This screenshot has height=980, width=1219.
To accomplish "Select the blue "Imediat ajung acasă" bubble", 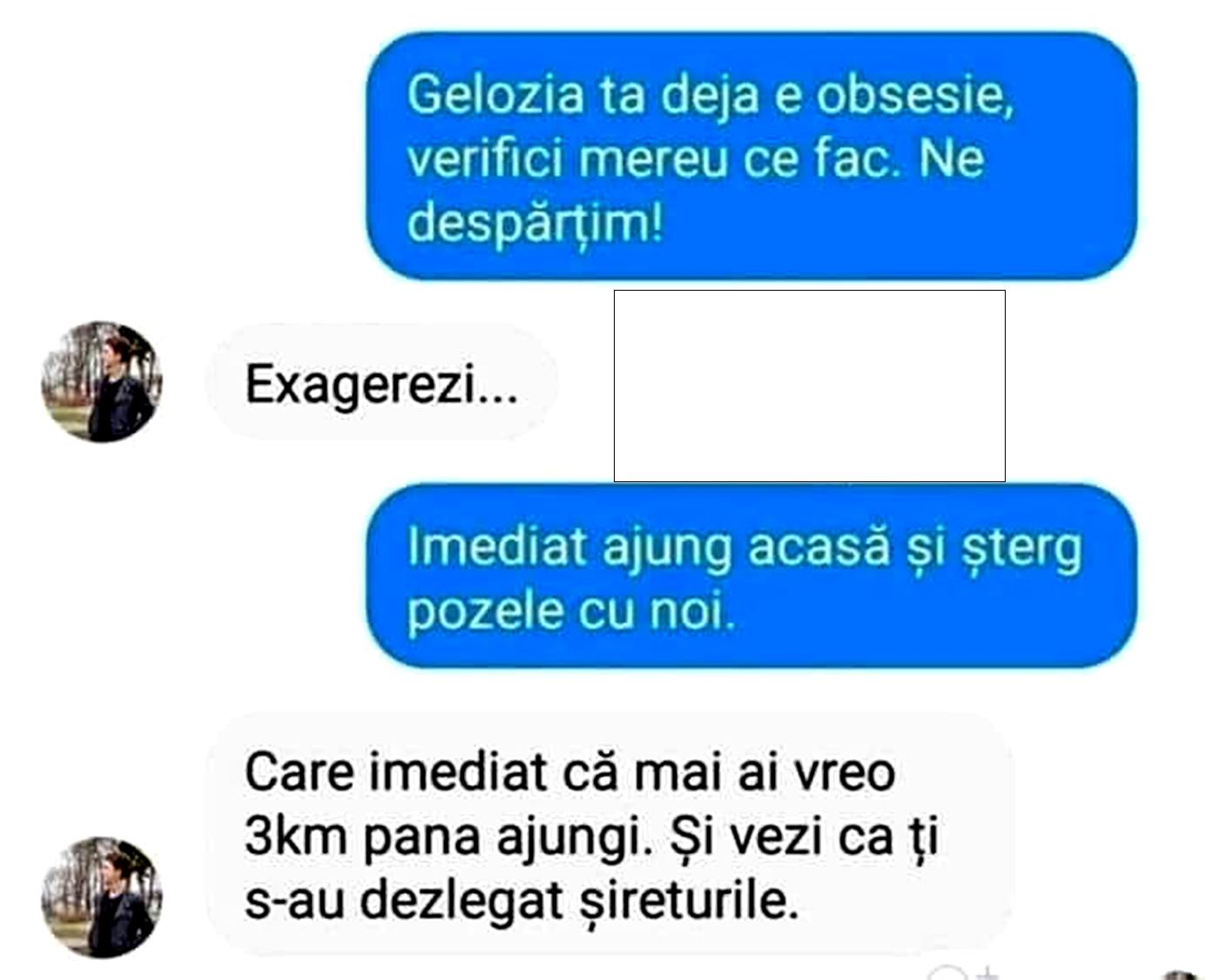I will coord(751,576).
